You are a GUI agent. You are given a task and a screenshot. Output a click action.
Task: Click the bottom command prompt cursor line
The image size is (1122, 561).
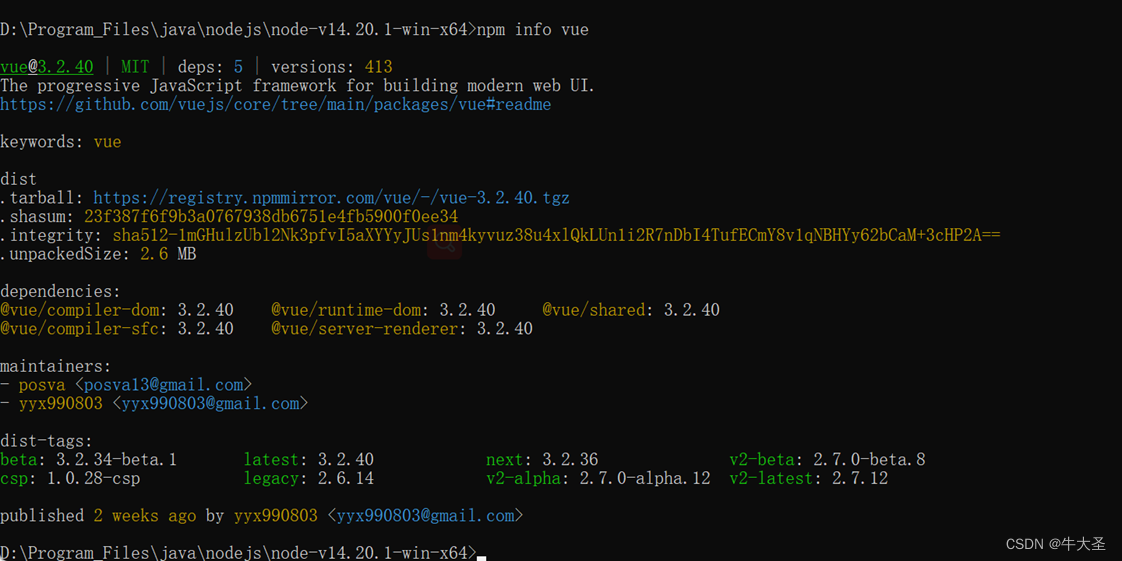click(243, 552)
